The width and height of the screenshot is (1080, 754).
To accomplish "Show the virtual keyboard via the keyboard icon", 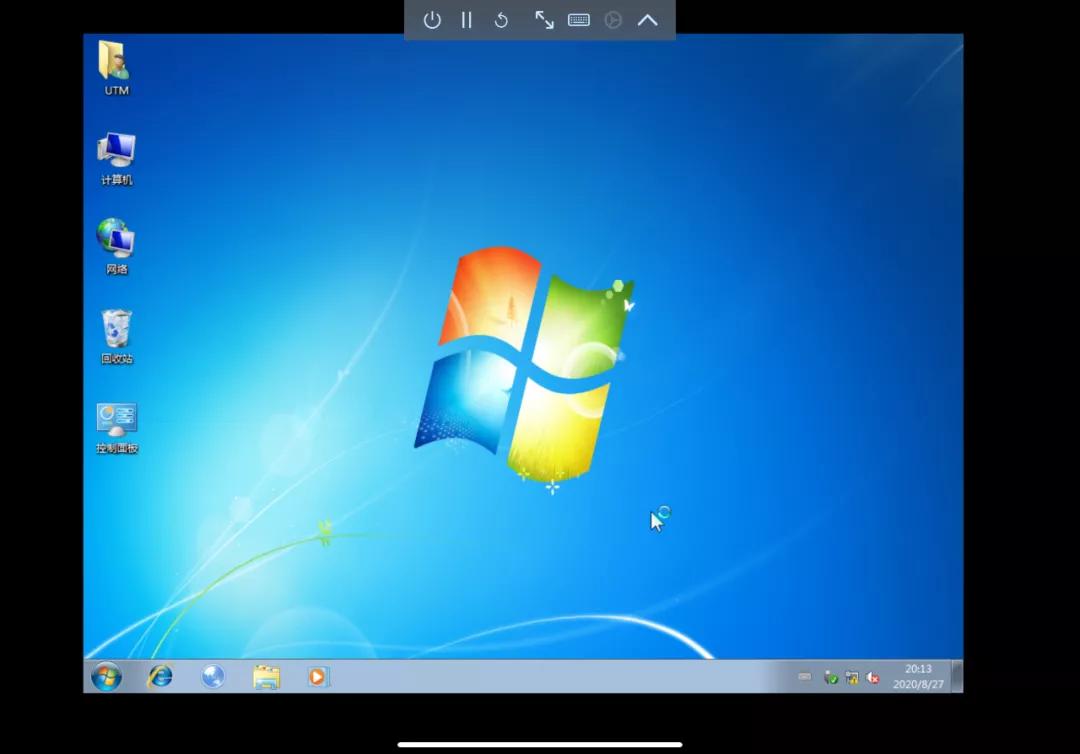I will coord(579,20).
